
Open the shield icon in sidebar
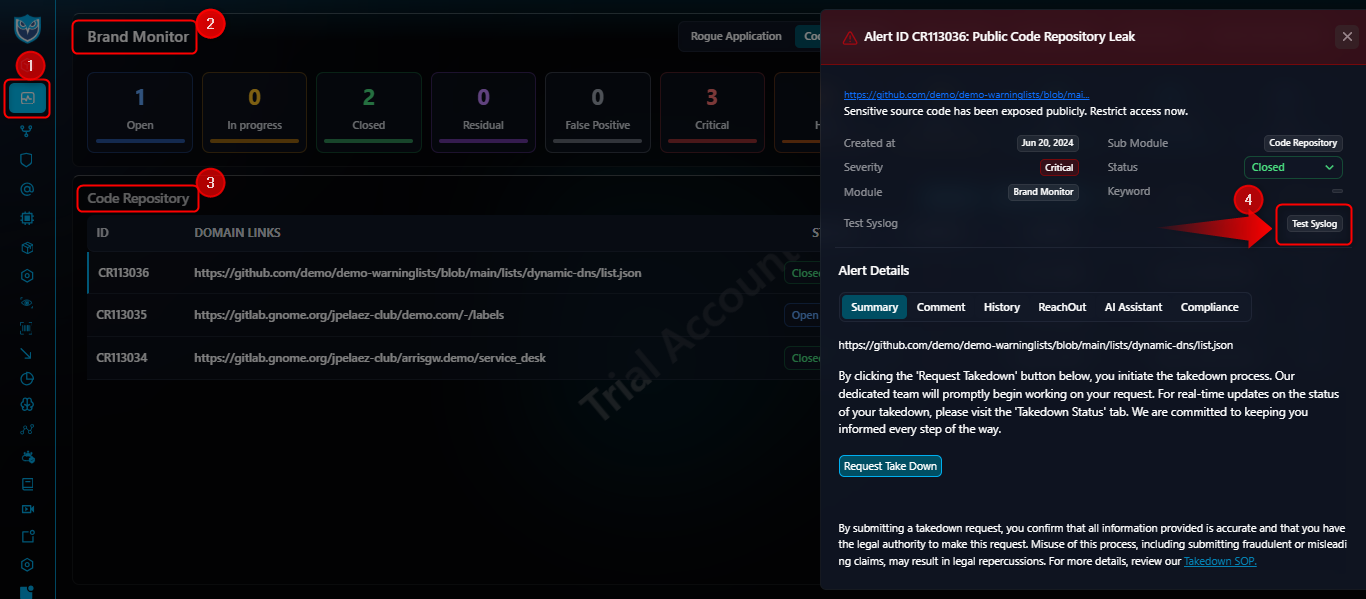27,159
